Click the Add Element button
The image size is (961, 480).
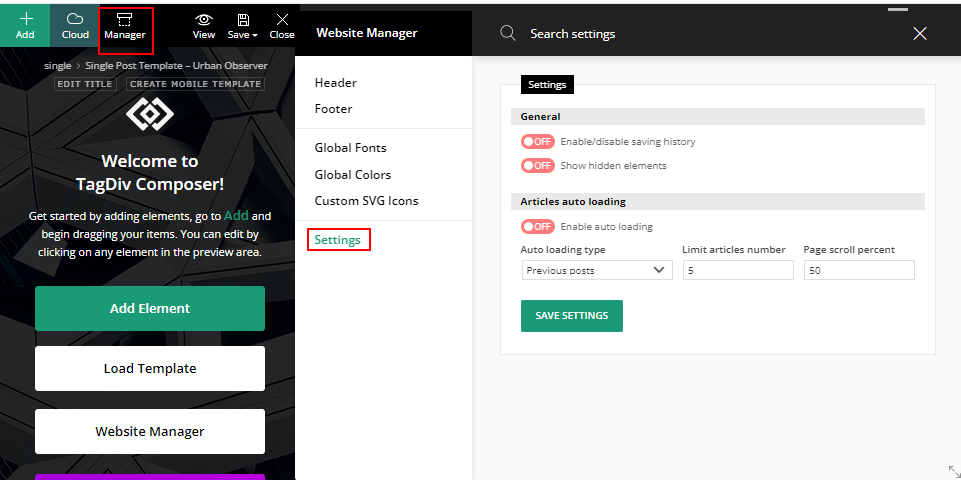150,308
